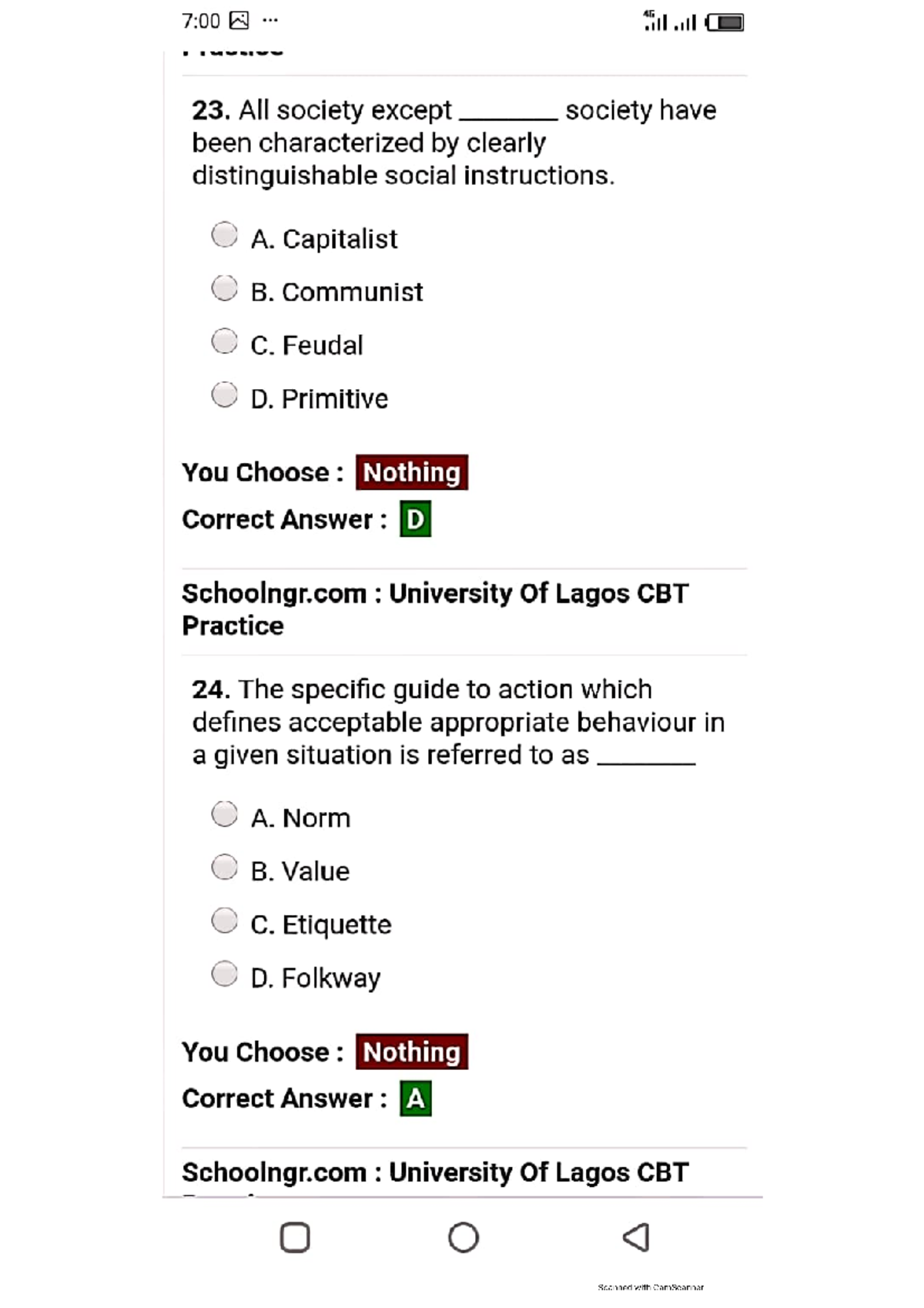Tap the three-dots notification overflow icon
This screenshot has width=924, height=1308.
(270, 21)
